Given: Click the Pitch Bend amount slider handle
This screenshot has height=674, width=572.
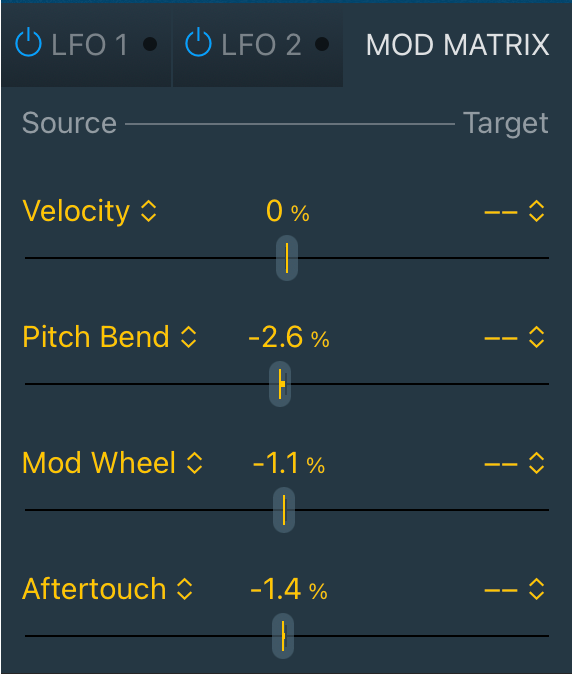Looking at the screenshot, I should [x=280, y=384].
